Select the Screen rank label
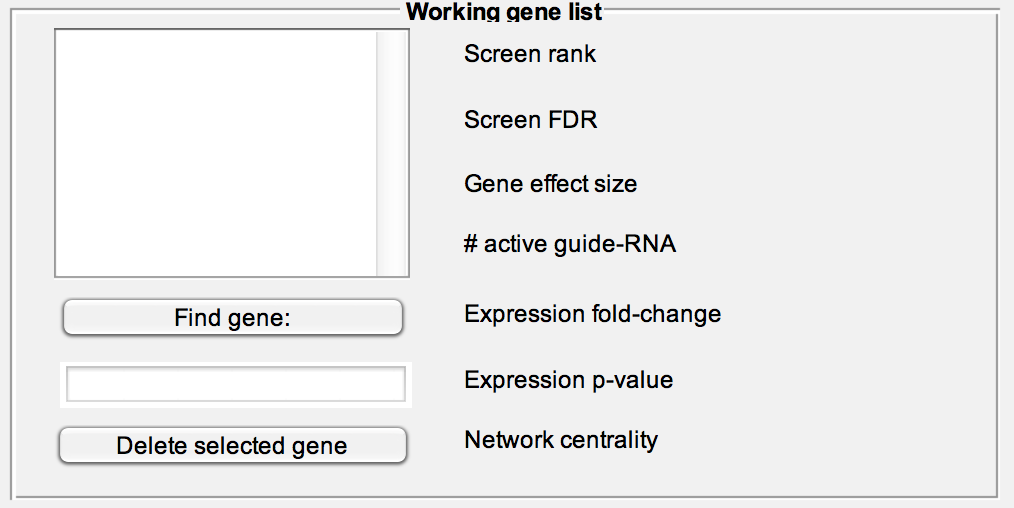 pyautogui.click(x=529, y=54)
